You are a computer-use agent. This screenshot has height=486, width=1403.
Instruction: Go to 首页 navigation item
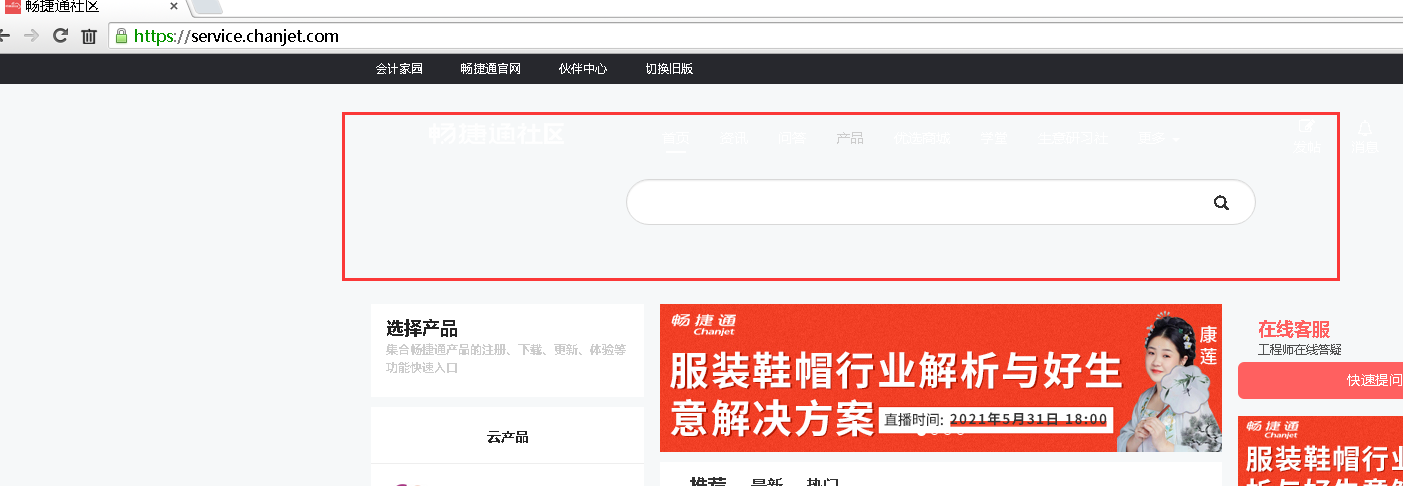(676, 139)
